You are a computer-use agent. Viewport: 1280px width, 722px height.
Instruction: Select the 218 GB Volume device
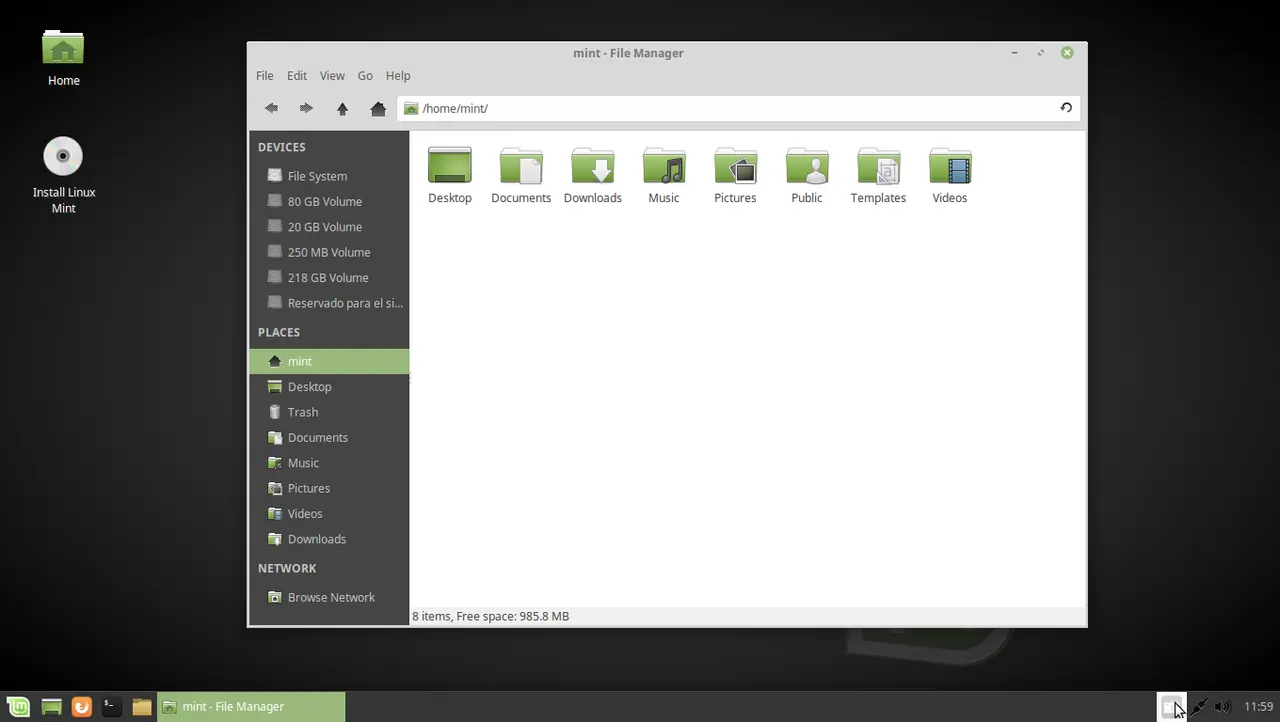pos(329,278)
